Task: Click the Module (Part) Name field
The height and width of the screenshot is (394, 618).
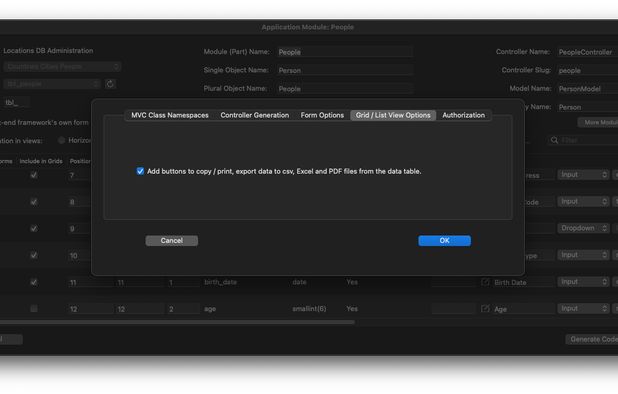Action: coord(345,52)
